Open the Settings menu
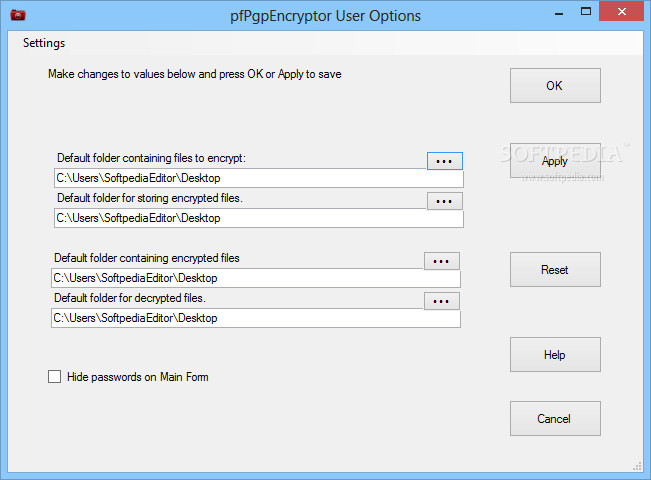651x480 pixels. pyautogui.click(x=44, y=43)
